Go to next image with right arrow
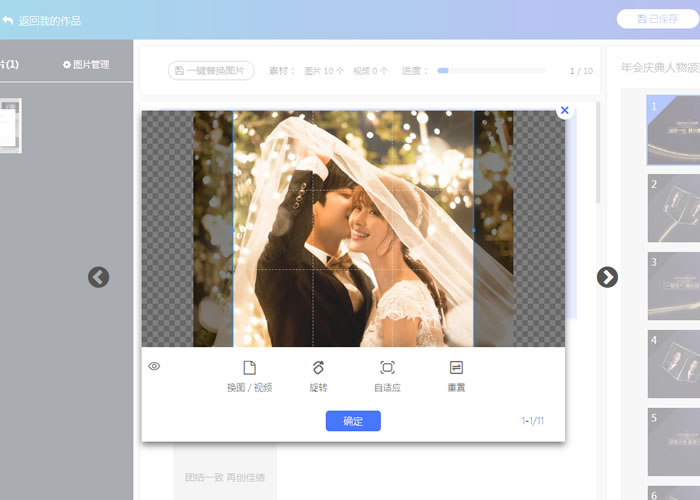The width and height of the screenshot is (700, 500). point(607,277)
